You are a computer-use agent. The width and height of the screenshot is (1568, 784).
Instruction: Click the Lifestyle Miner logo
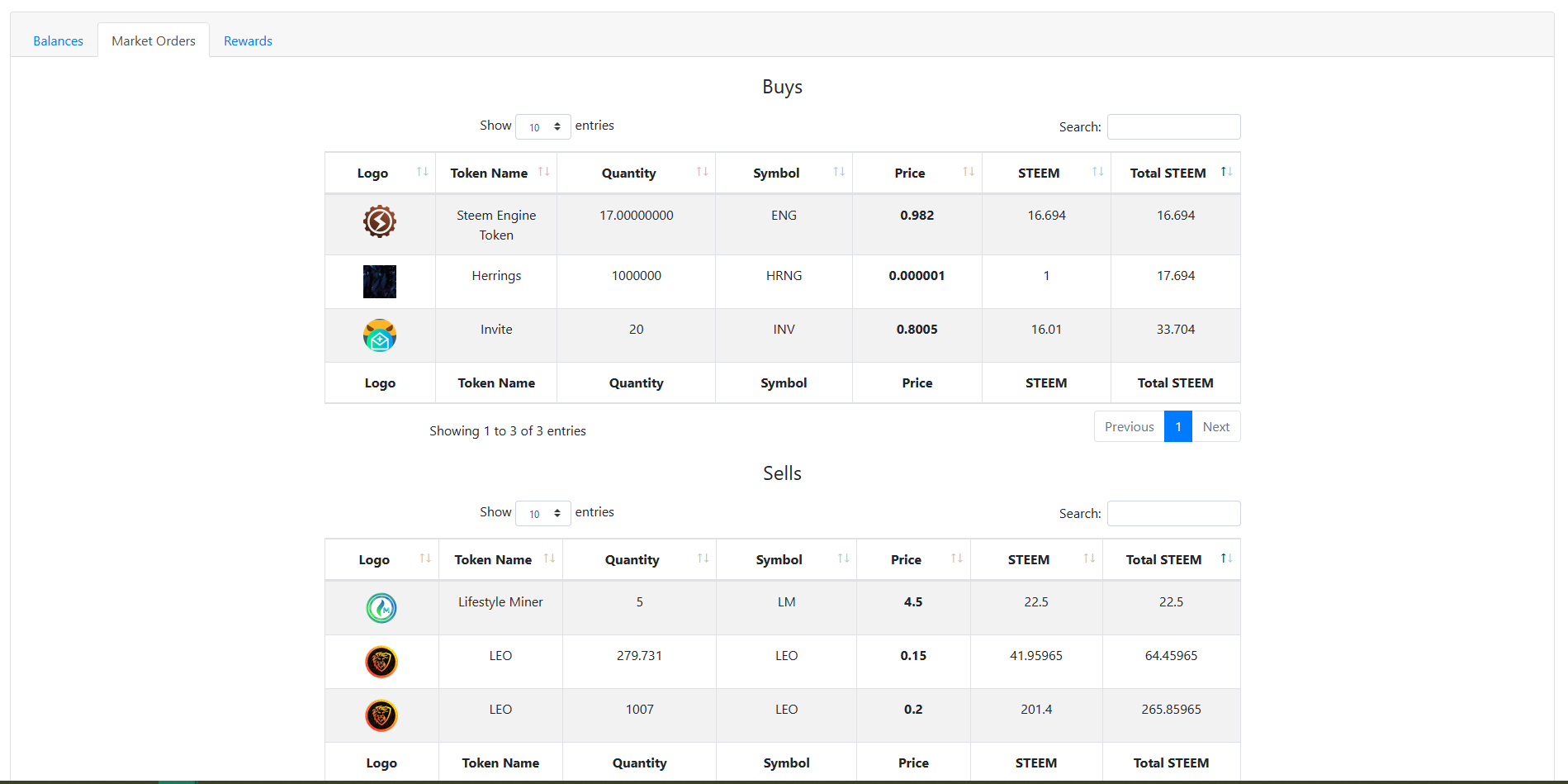pyautogui.click(x=381, y=608)
